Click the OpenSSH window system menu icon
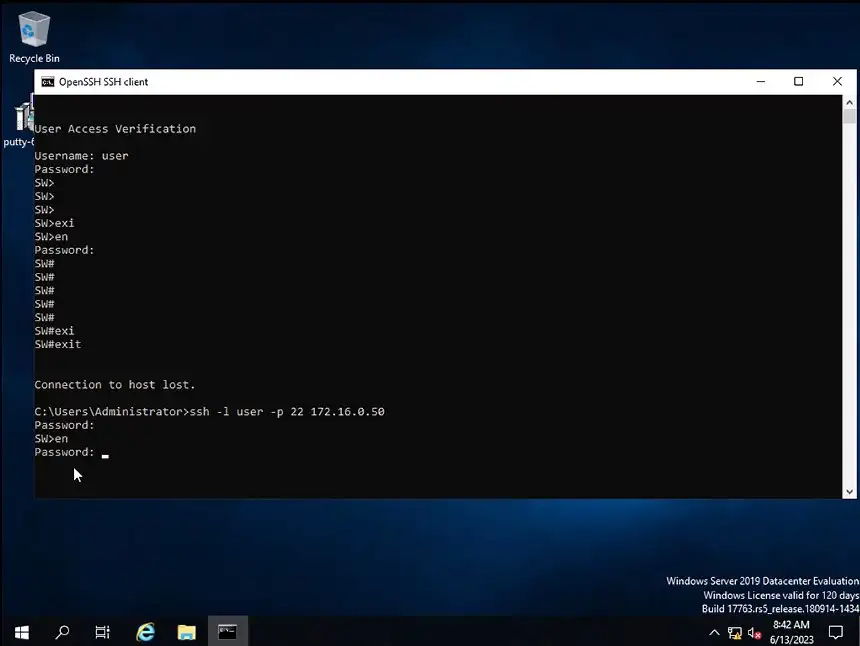This screenshot has height=646, width=860. (x=47, y=82)
